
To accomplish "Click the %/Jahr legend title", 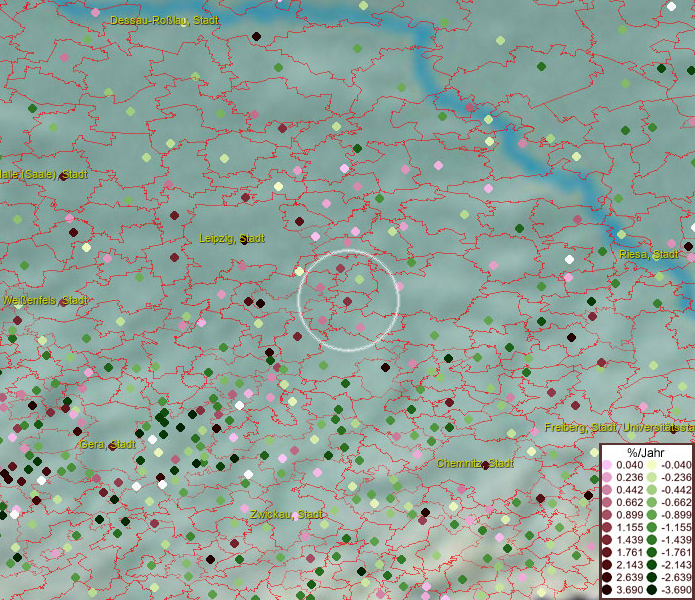I will pos(646,452).
